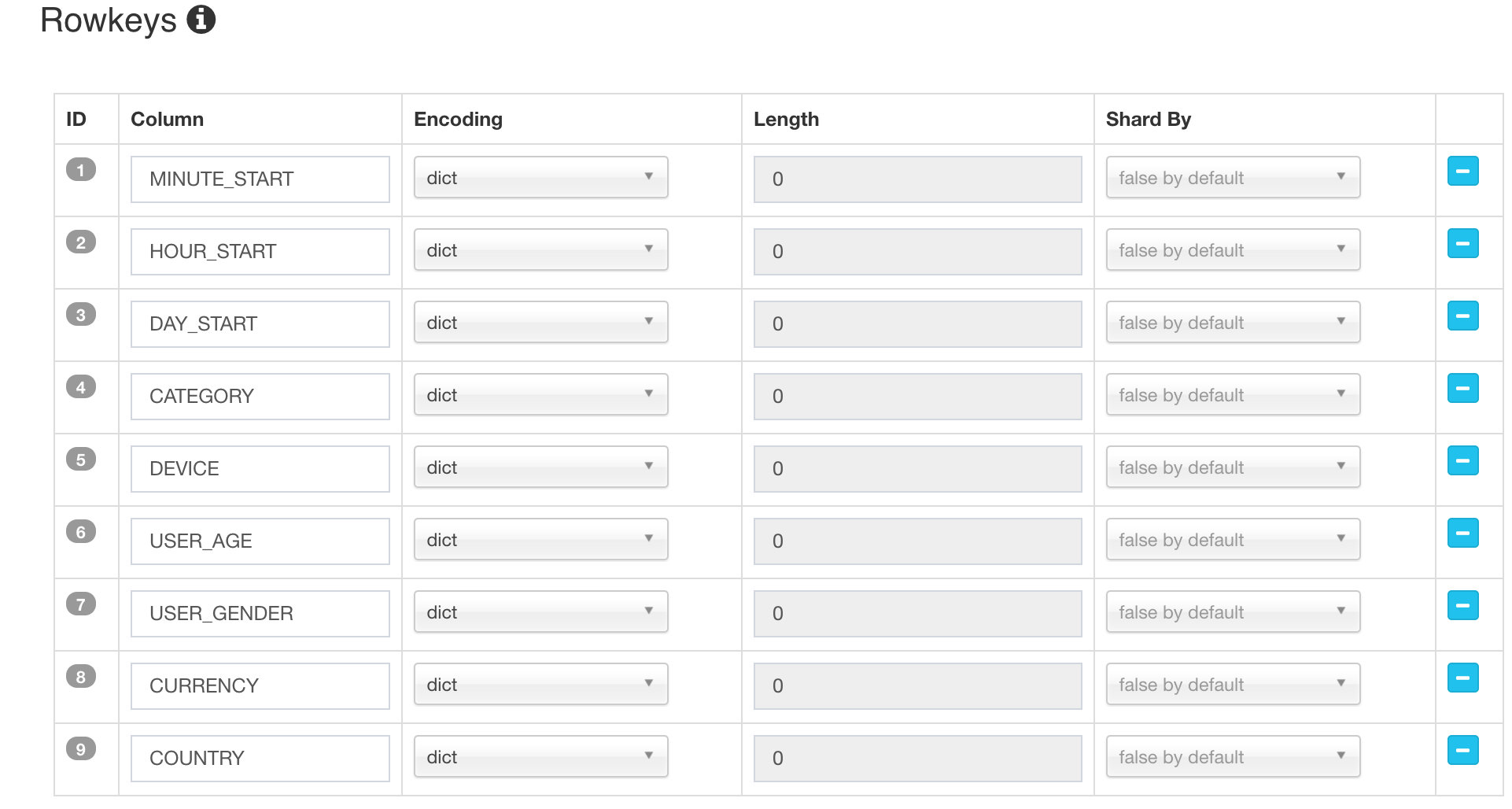This screenshot has width=1512, height=809.
Task: Expand Shard By dropdown for USER_GENDER
Action: 1233,612
